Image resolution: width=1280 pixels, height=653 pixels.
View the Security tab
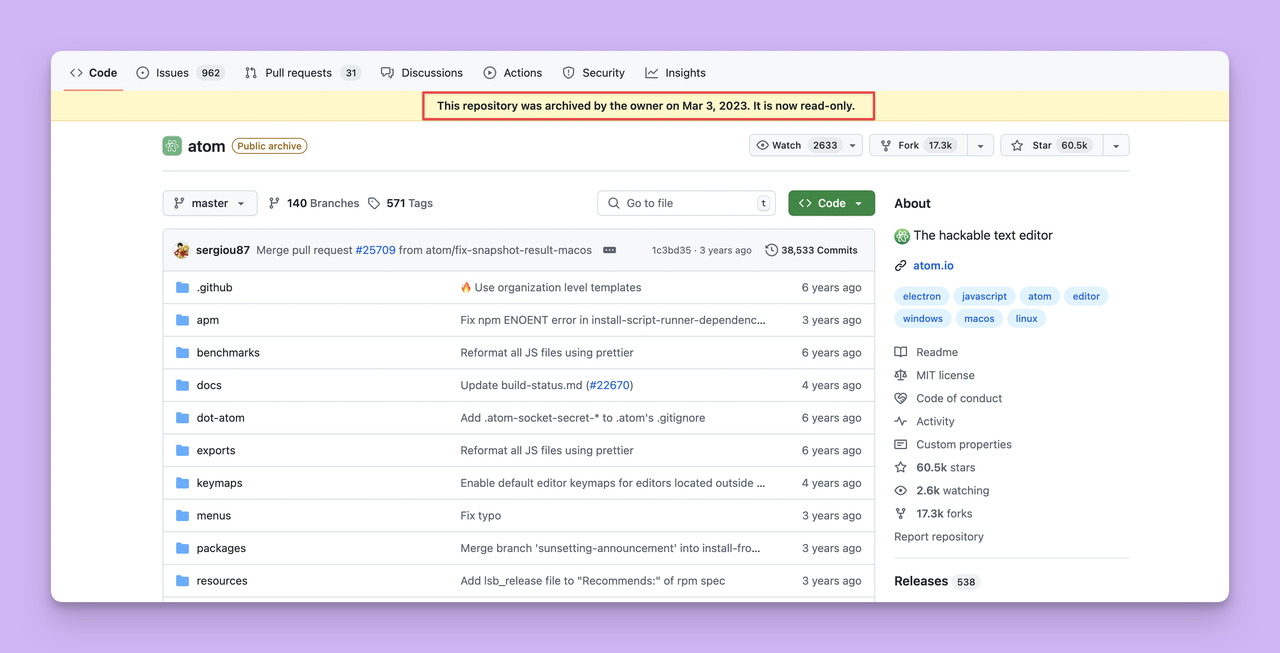[593, 73]
